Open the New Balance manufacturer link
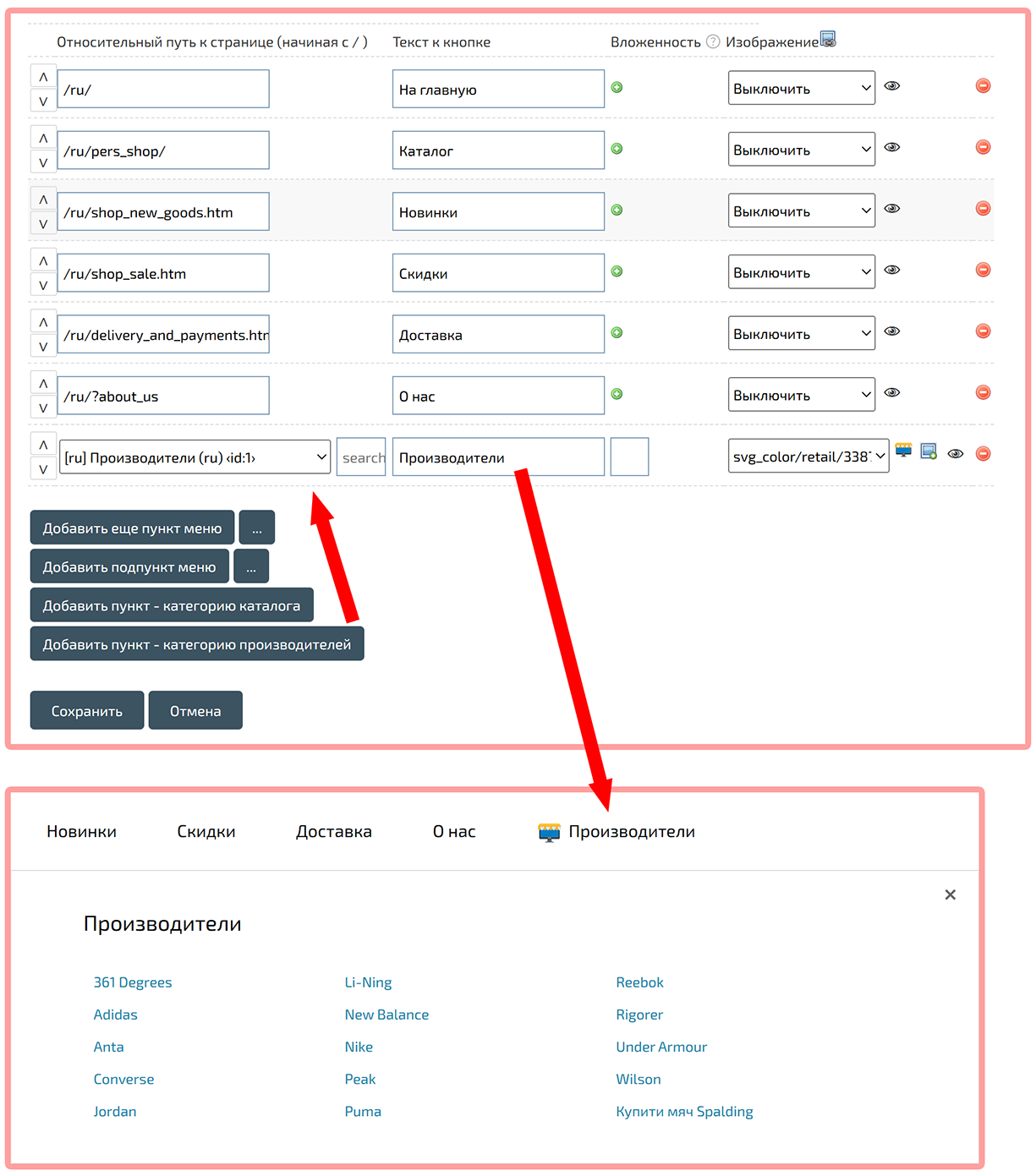The image size is (1036, 1176). click(x=386, y=1015)
